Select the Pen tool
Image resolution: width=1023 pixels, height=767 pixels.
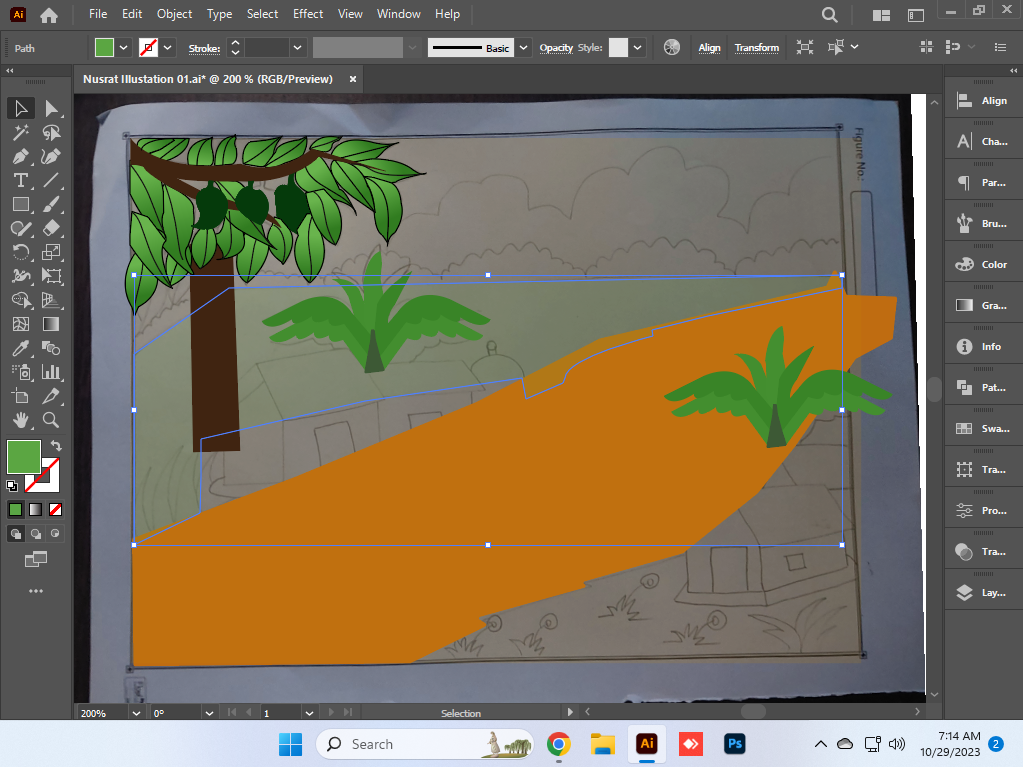20,157
